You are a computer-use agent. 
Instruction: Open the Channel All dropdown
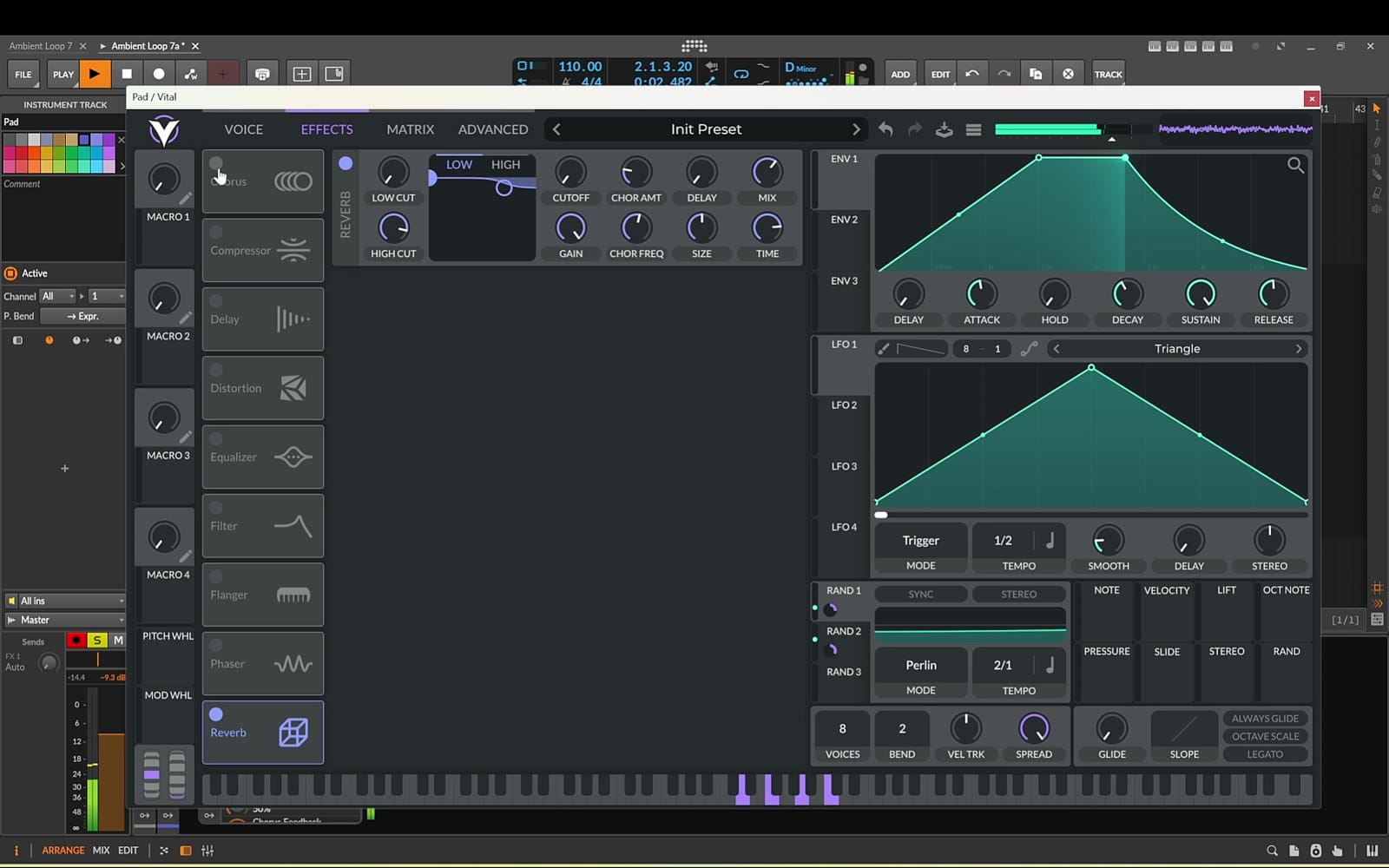click(x=58, y=296)
